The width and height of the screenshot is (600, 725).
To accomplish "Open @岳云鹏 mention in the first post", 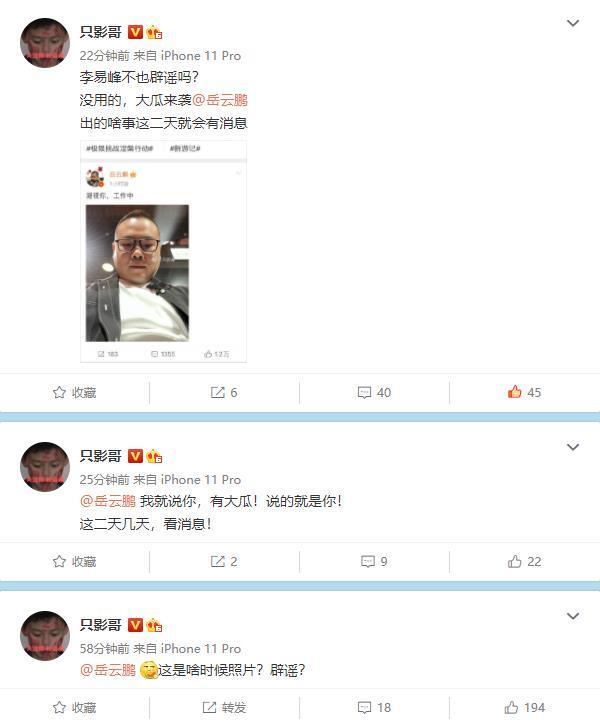I will (x=220, y=100).
